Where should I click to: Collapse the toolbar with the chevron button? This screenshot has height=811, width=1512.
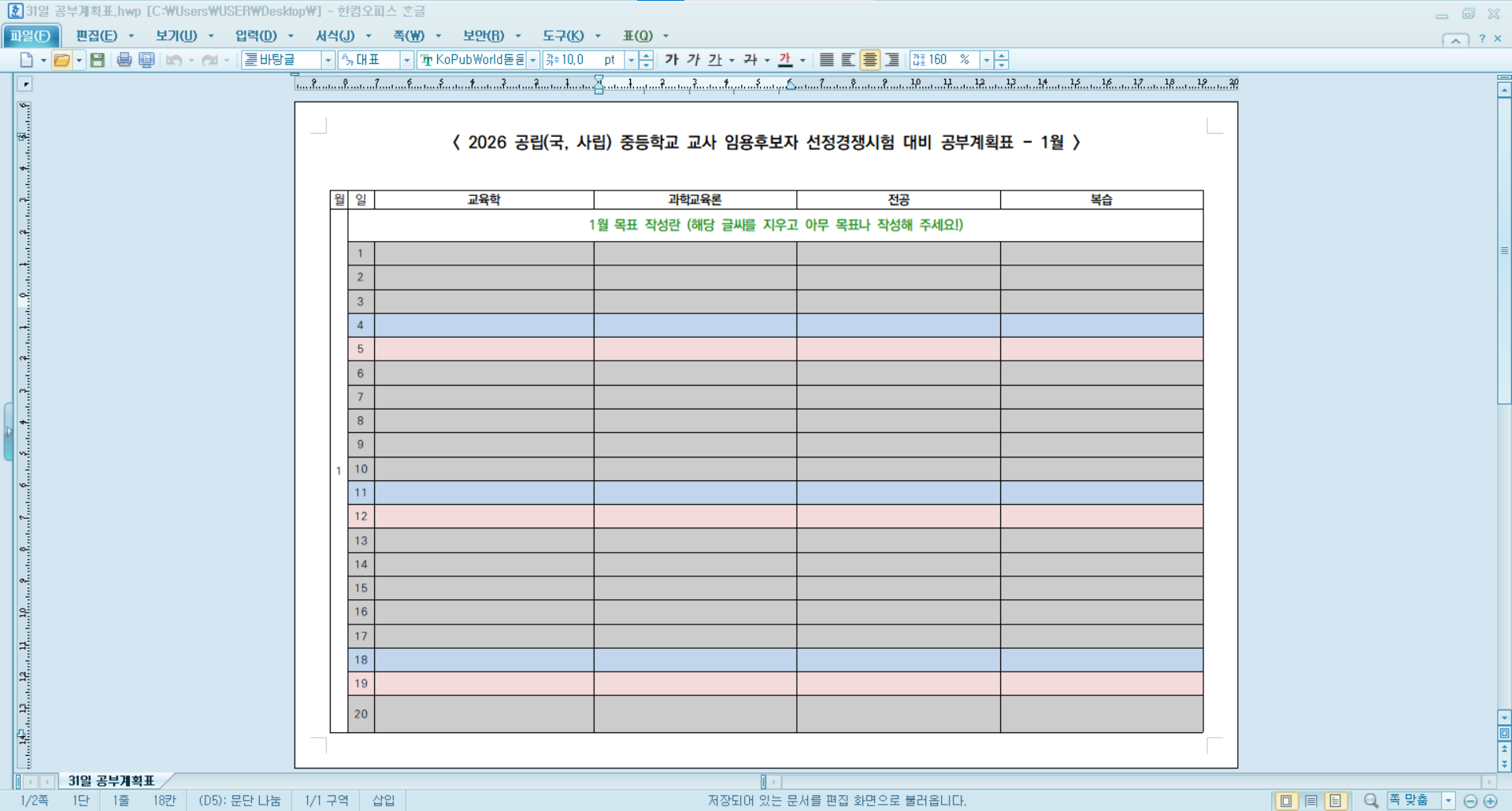[1455, 39]
